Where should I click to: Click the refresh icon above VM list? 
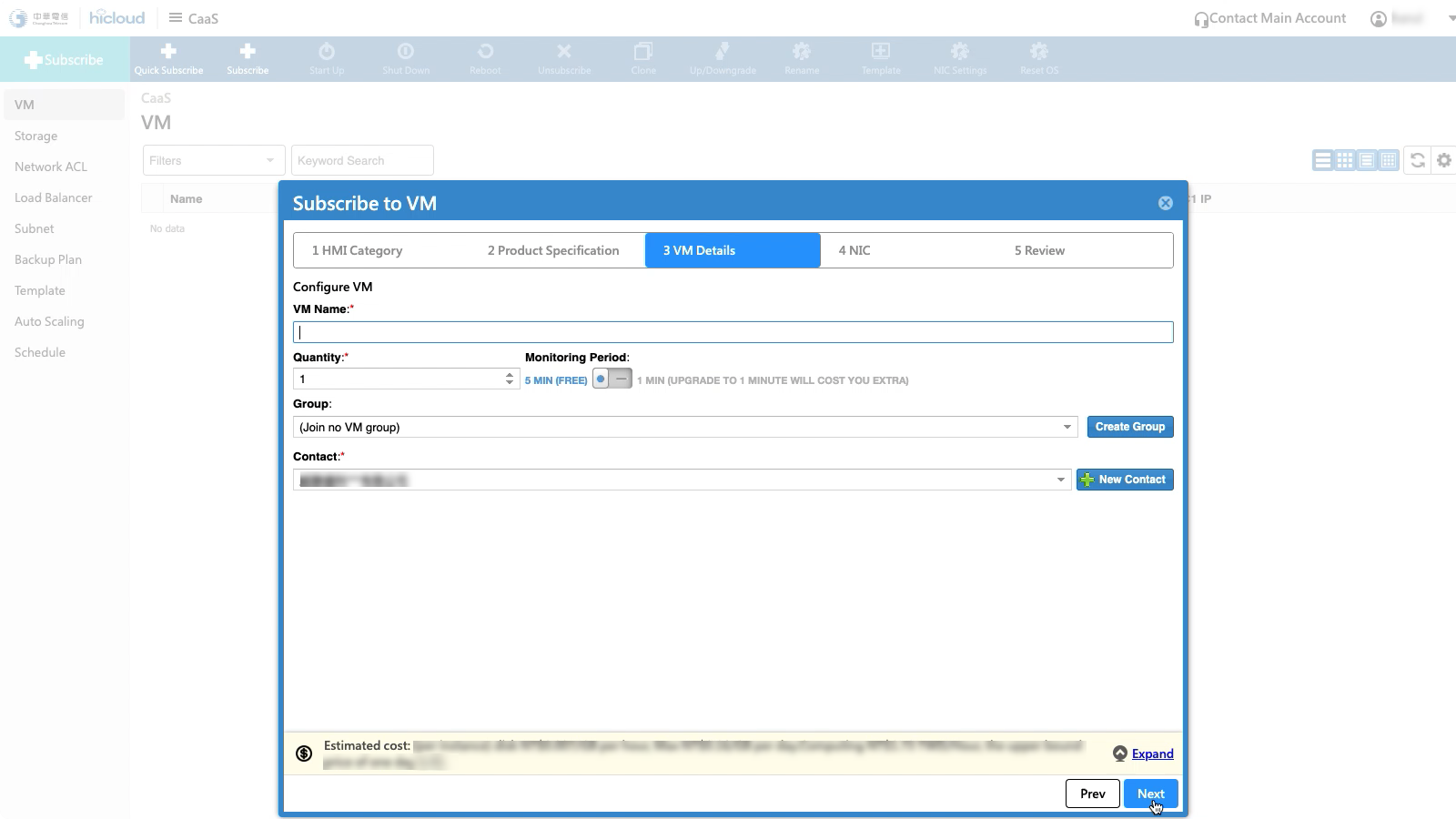(1417, 160)
